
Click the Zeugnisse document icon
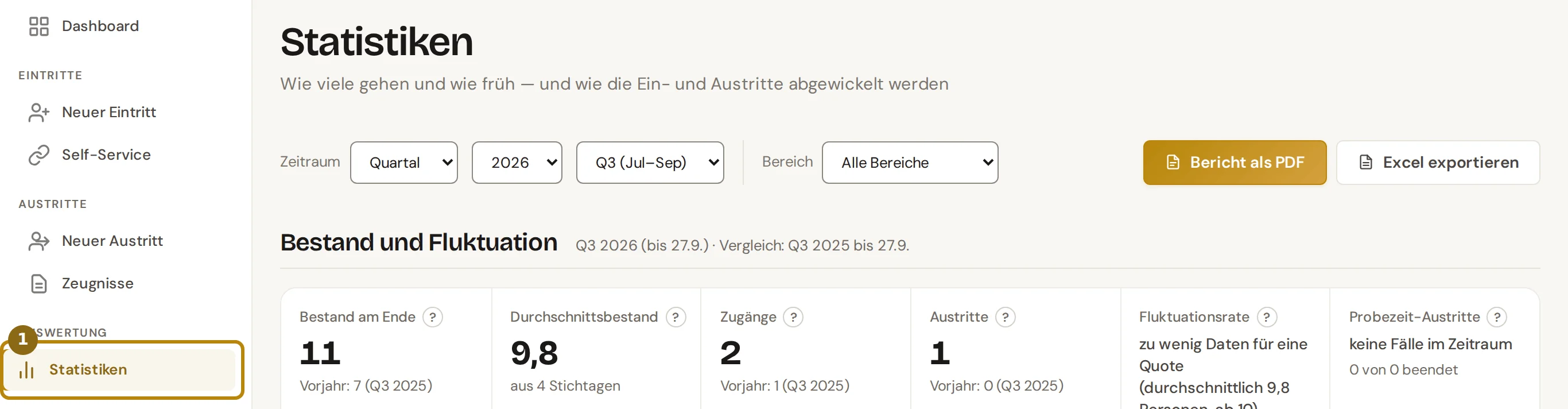tap(39, 283)
